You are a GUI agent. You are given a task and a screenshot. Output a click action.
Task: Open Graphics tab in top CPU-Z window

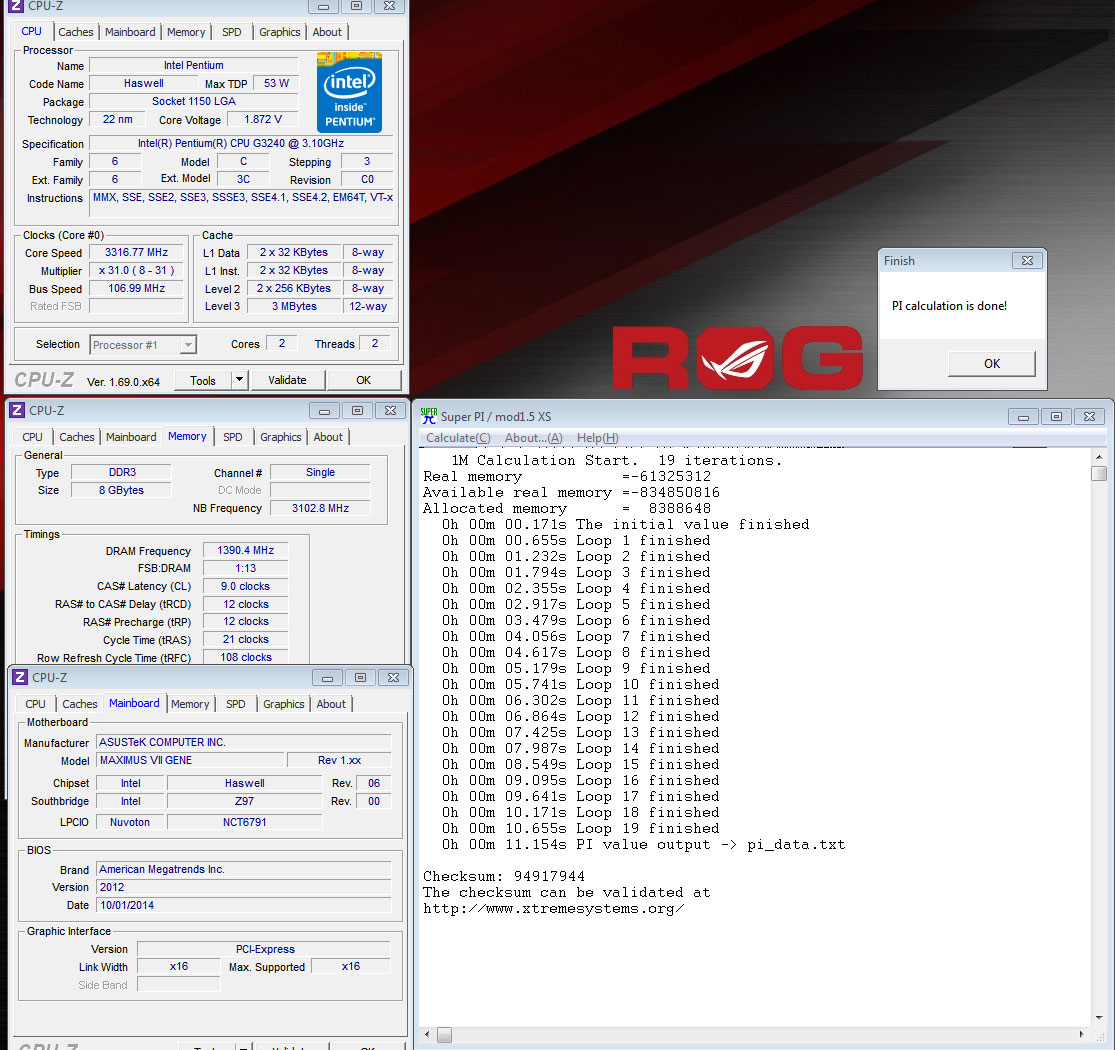[279, 32]
